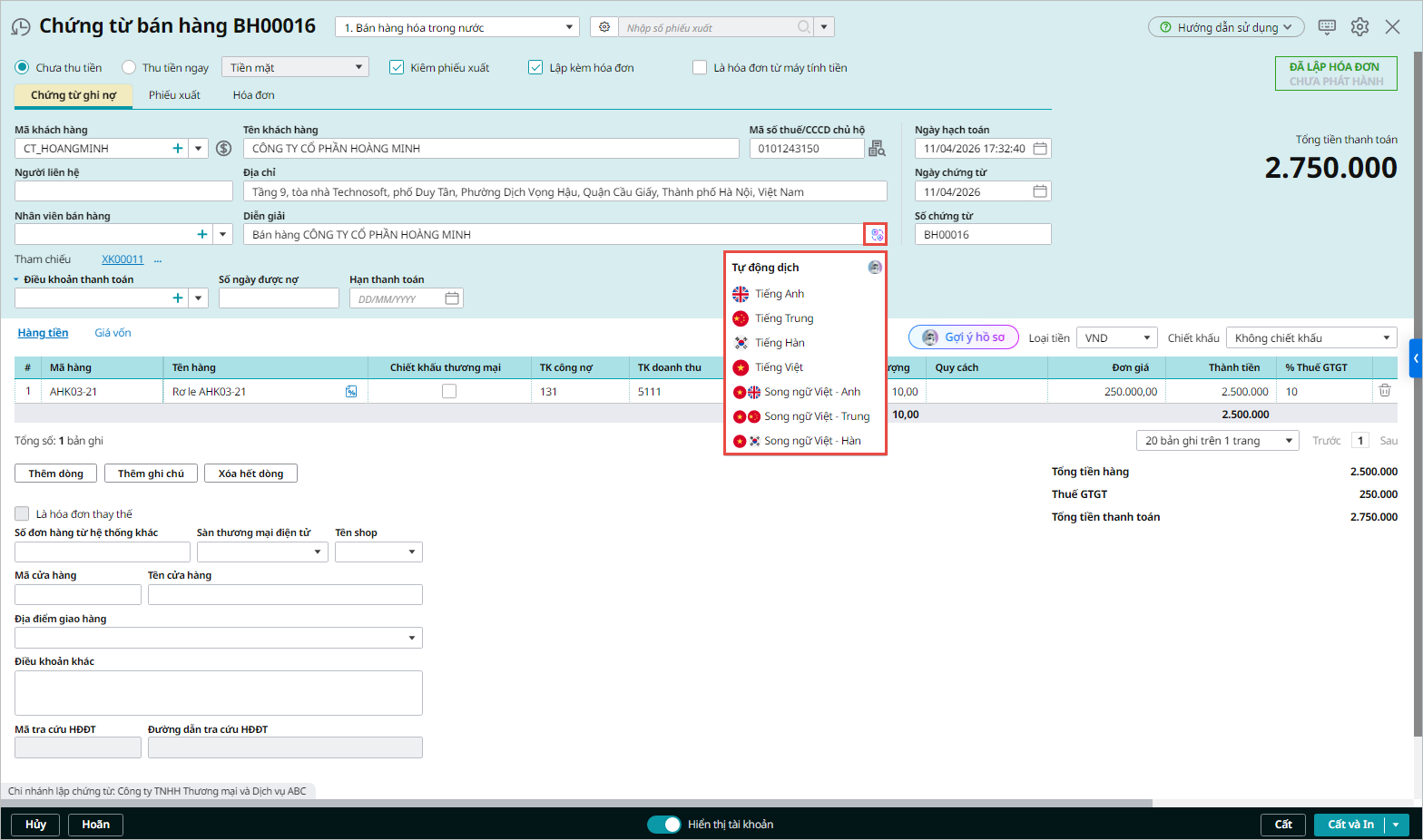The width and height of the screenshot is (1423, 840).
Task: Select Thu tiền ngay radio button
Action: 129,67
